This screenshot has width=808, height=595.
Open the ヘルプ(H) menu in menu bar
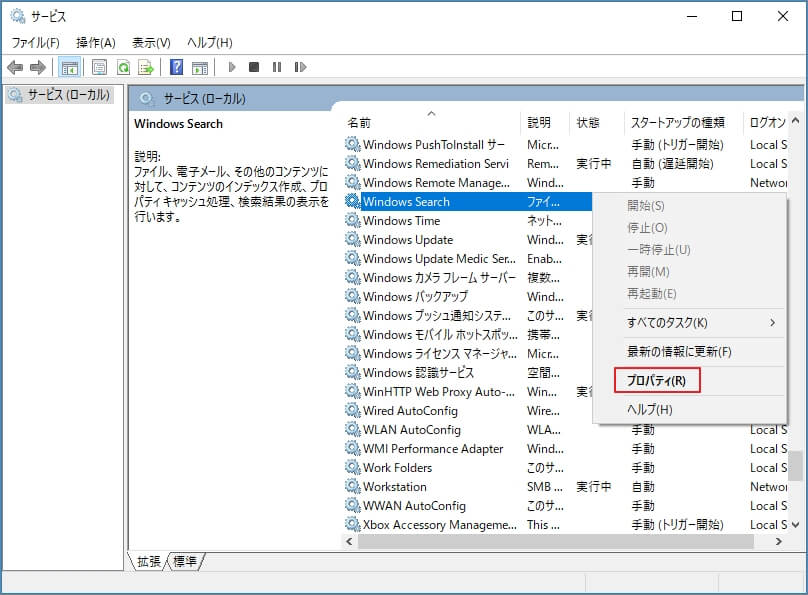click(209, 42)
